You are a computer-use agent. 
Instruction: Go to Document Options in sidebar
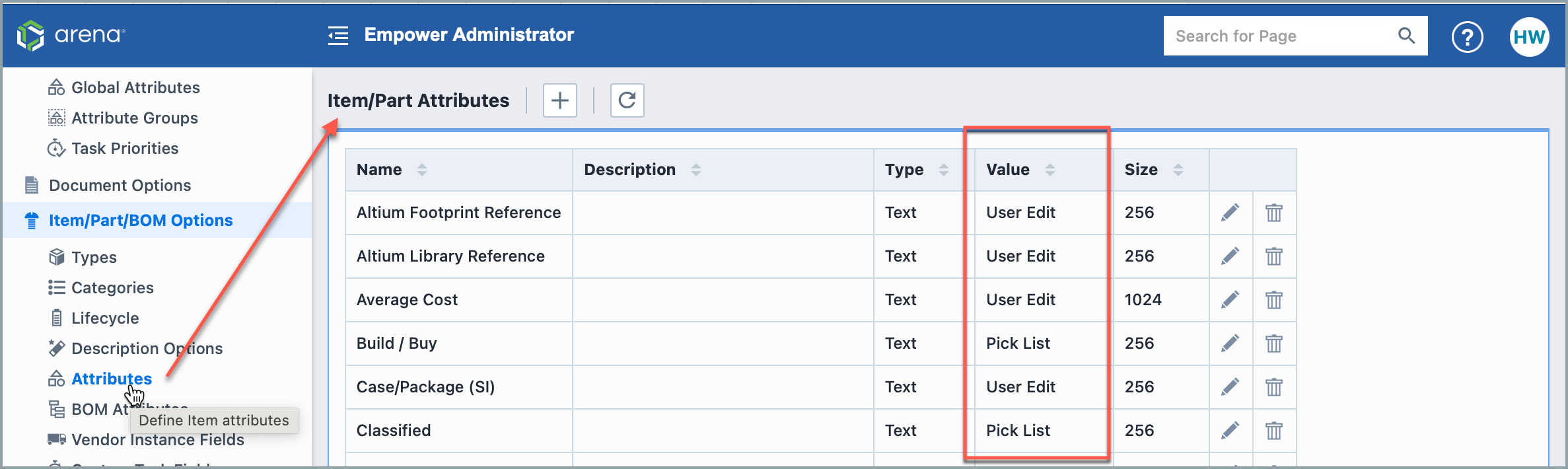(x=120, y=186)
